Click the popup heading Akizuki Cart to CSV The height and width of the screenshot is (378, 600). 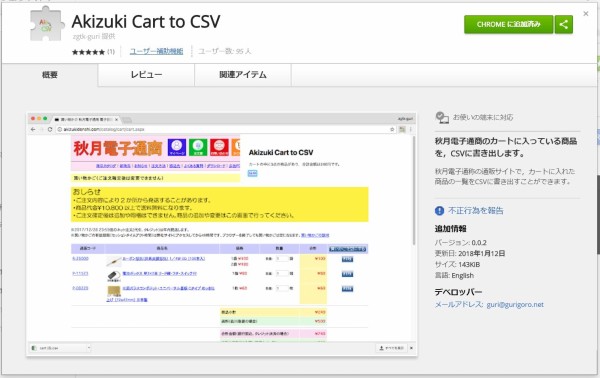281,152
